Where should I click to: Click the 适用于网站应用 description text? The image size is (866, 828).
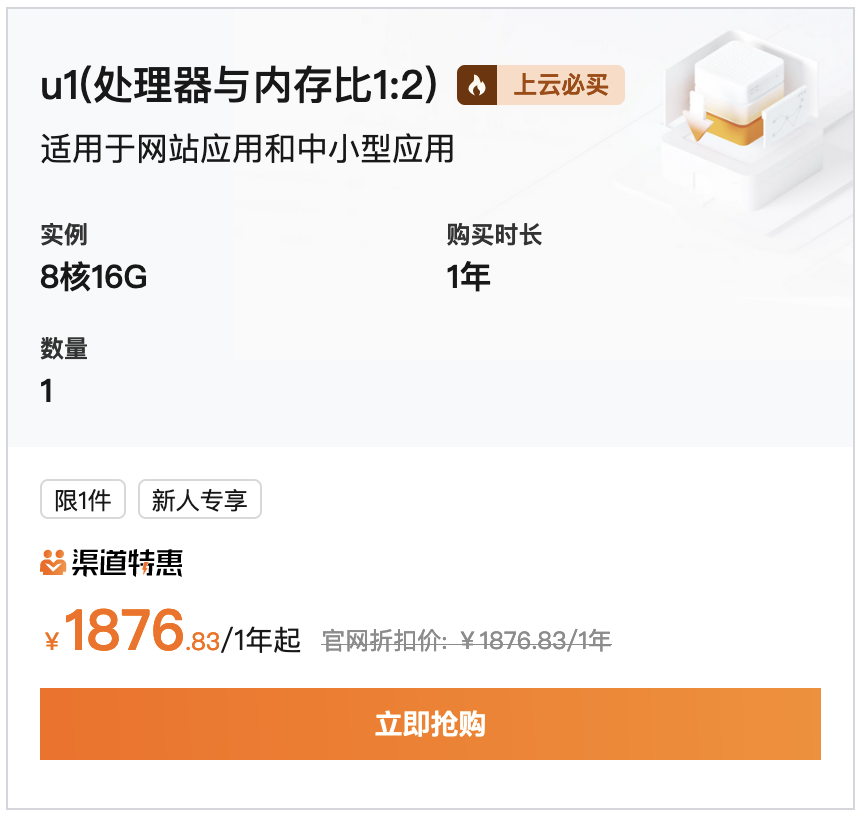247,149
